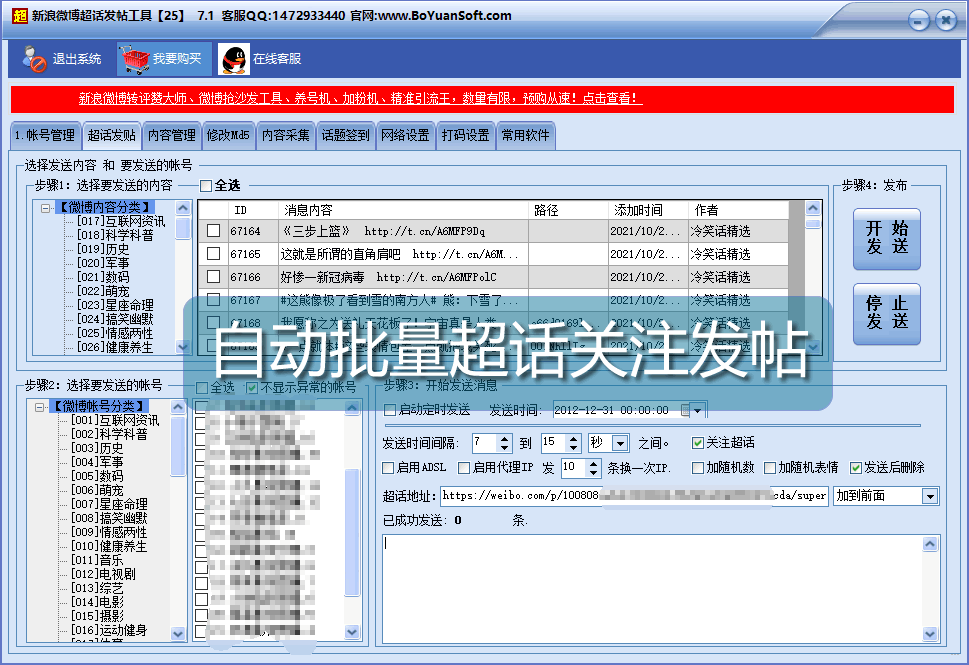Open the 发送时间 date picker dropdown
Image resolution: width=969 pixels, height=665 pixels.
point(698,410)
